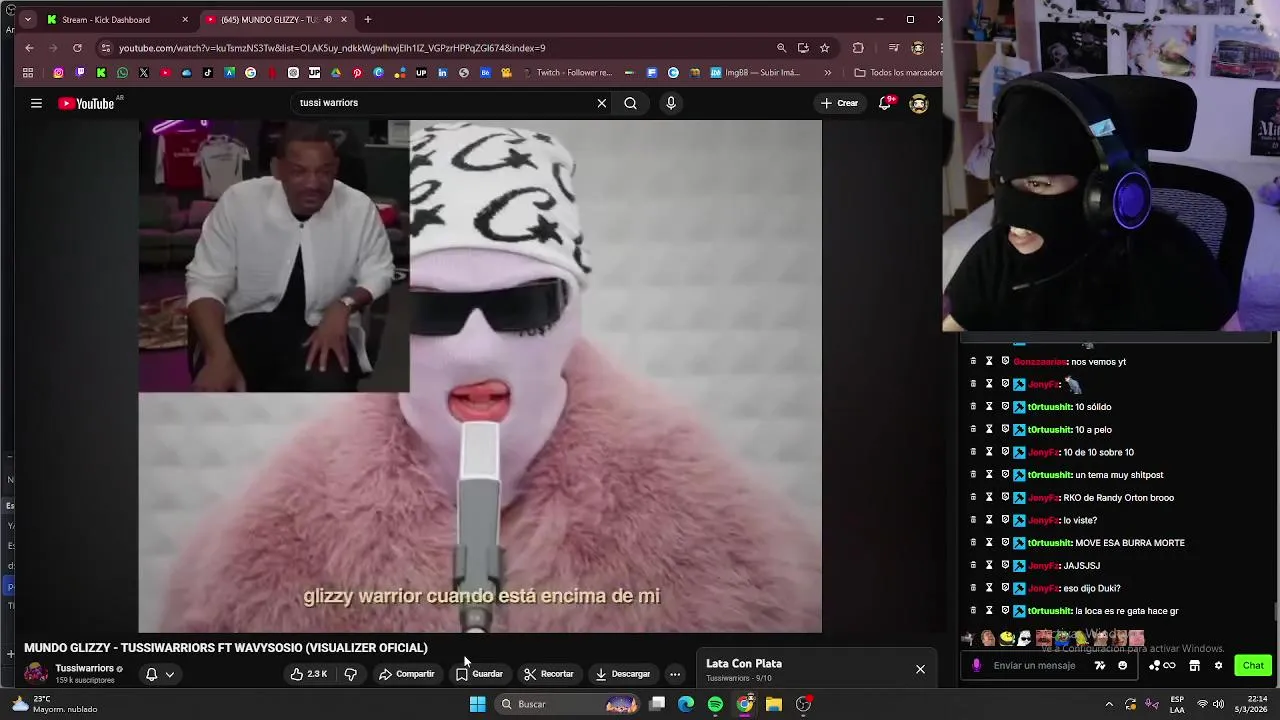Viewport: 1280px width, 720px height.
Task: Delete Gonzaarias 'nos vemos yt' message
Action: [973, 362]
